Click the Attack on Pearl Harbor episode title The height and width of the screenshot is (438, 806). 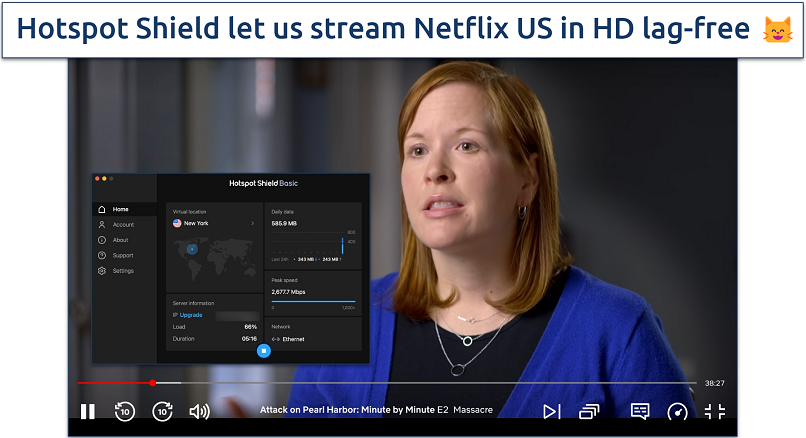click(x=376, y=410)
